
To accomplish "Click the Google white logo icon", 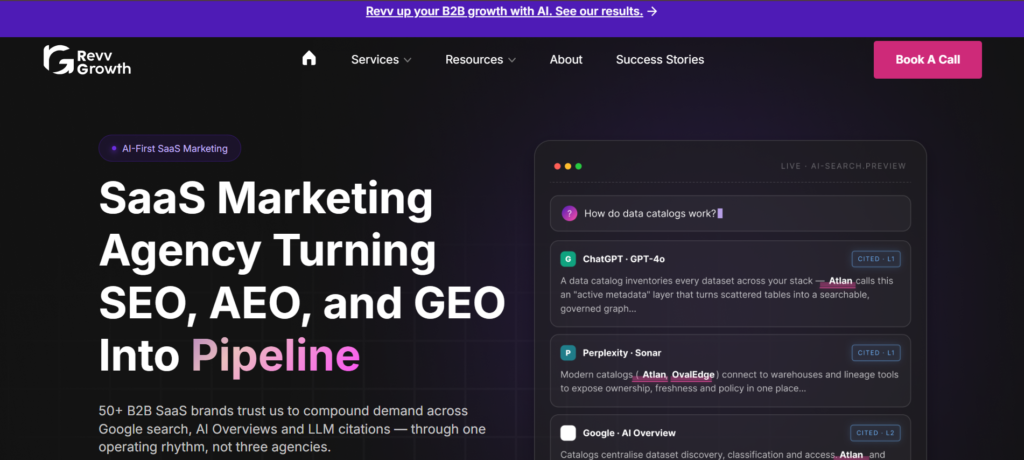I will (568, 433).
